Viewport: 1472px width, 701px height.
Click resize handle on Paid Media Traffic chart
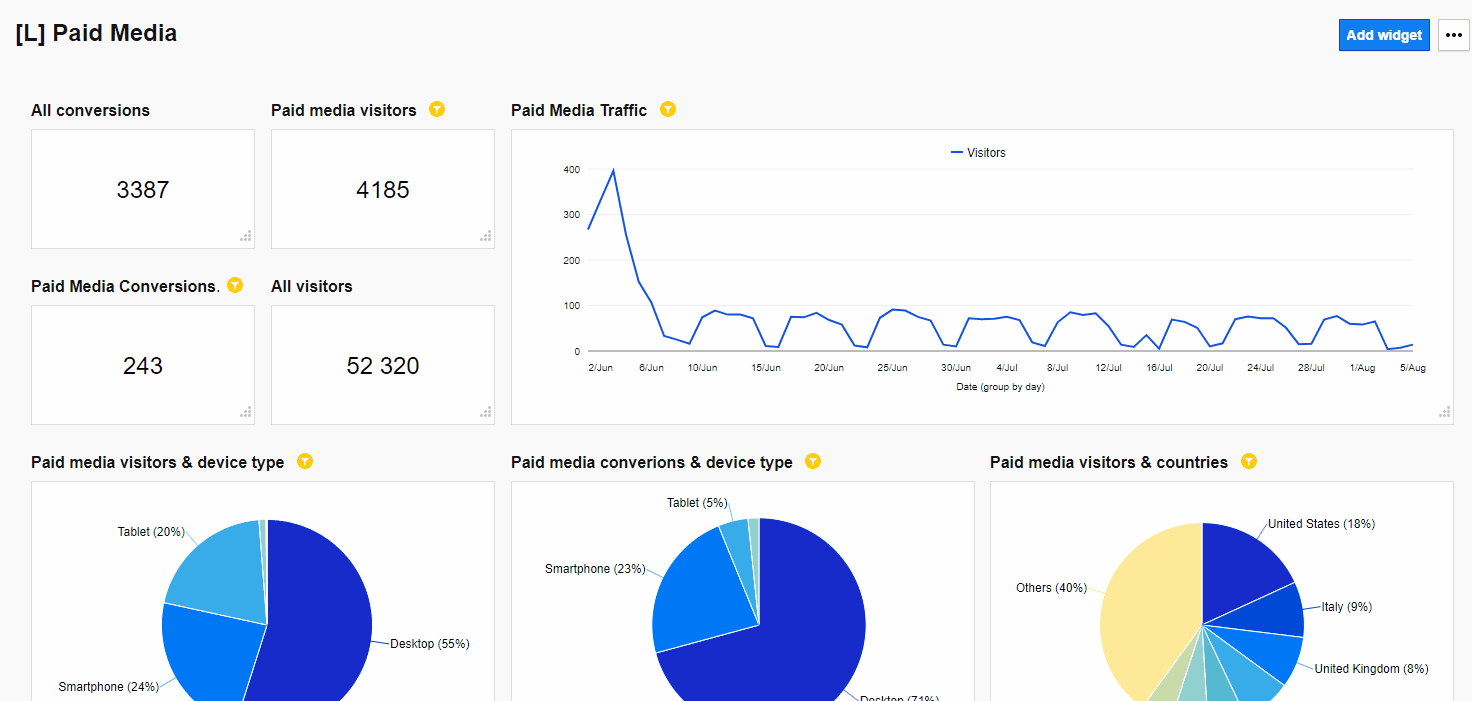(x=1444, y=412)
